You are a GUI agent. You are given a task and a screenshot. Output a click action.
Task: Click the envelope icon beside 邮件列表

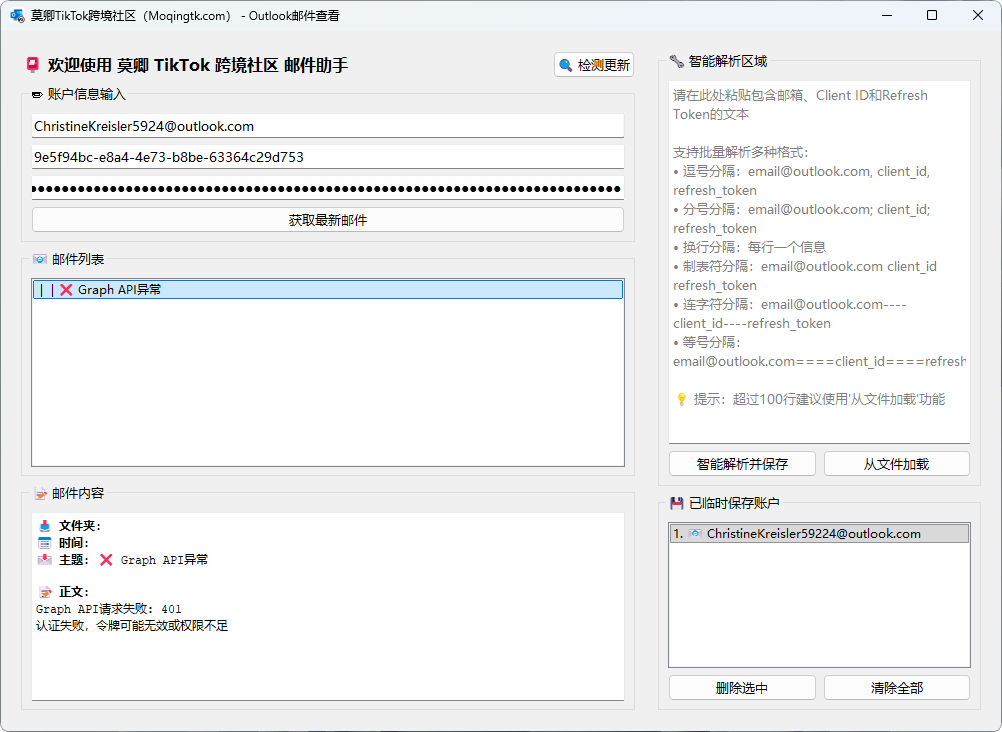coord(40,259)
